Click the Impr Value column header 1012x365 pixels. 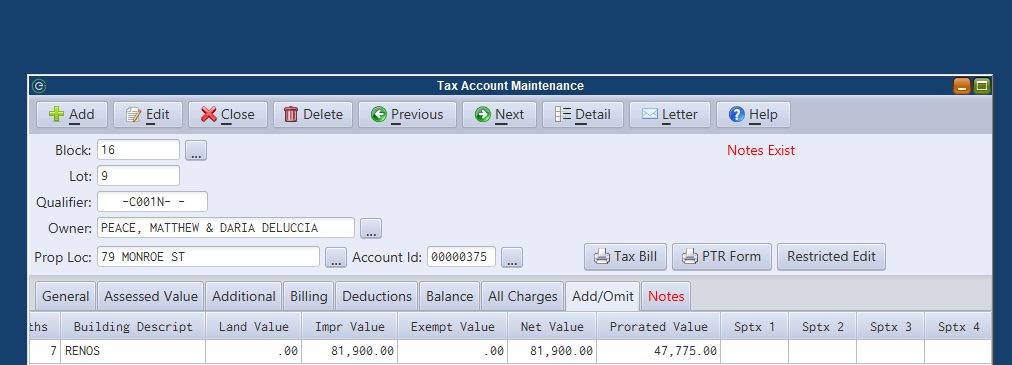point(350,327)
